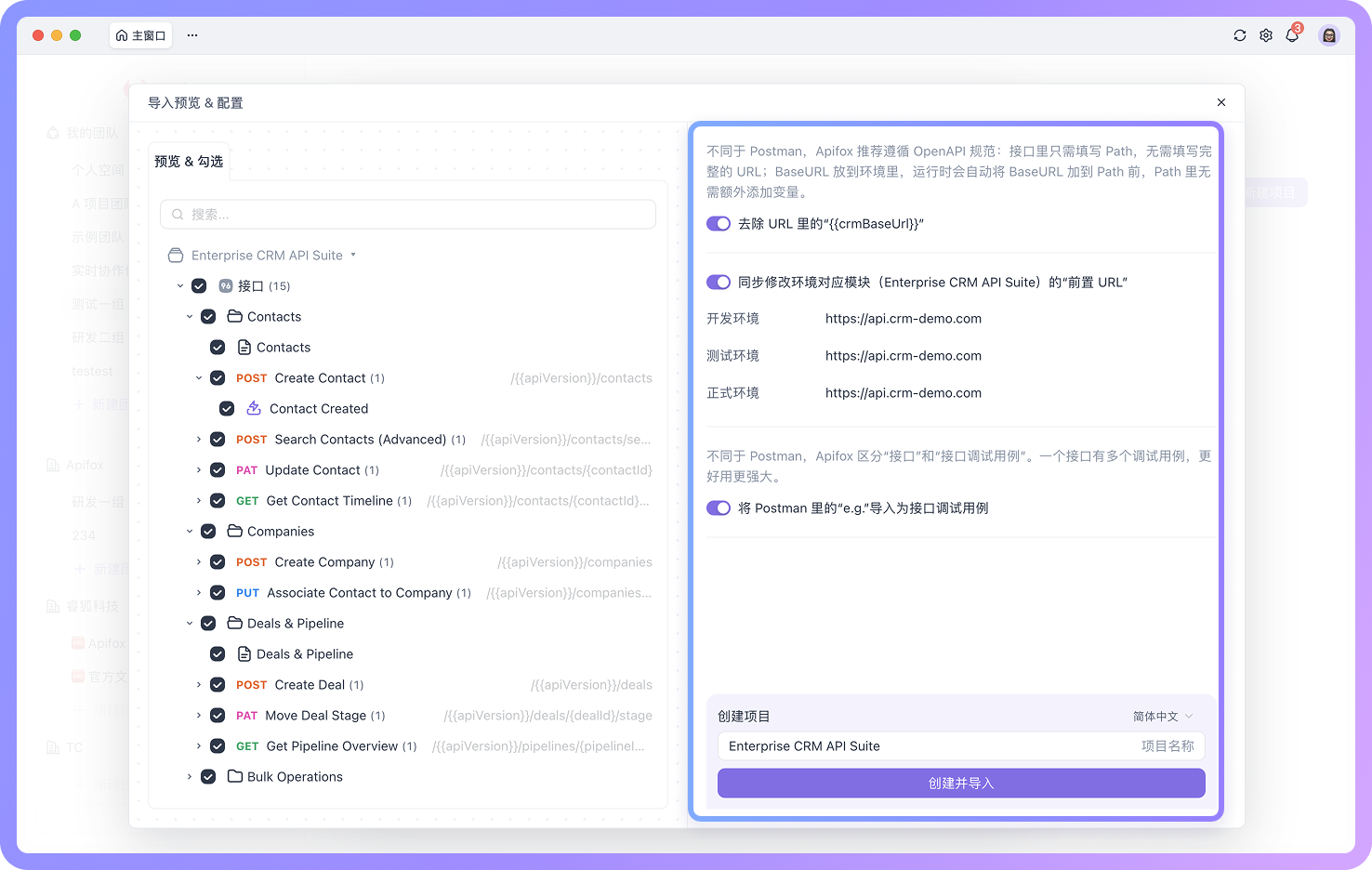The height and width of the screenshot is (870, 1372).
Task: Click 正式环境 URL value
Action: [904, 392]
